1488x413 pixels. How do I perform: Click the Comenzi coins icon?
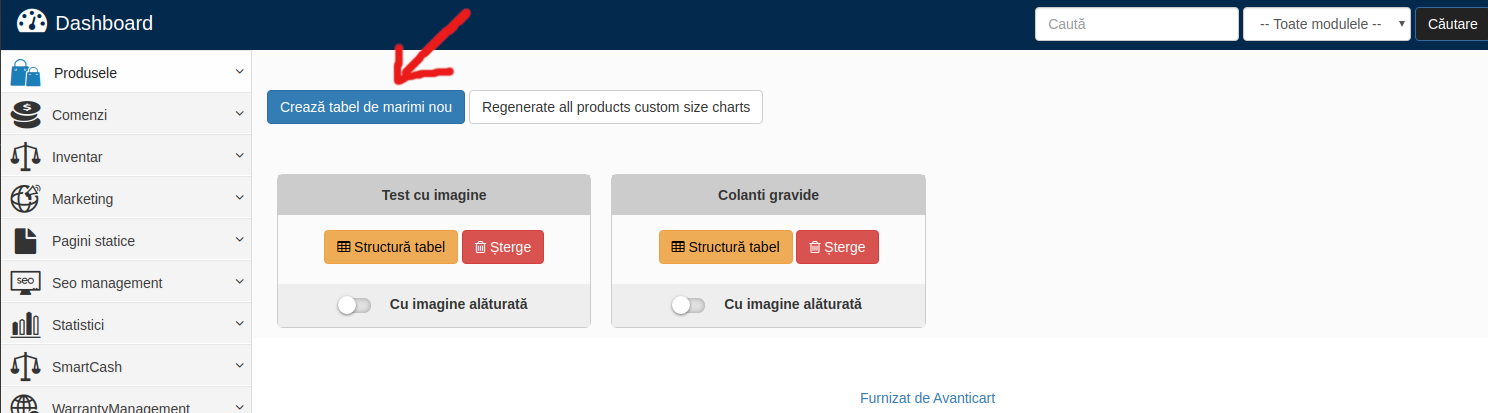26,115
